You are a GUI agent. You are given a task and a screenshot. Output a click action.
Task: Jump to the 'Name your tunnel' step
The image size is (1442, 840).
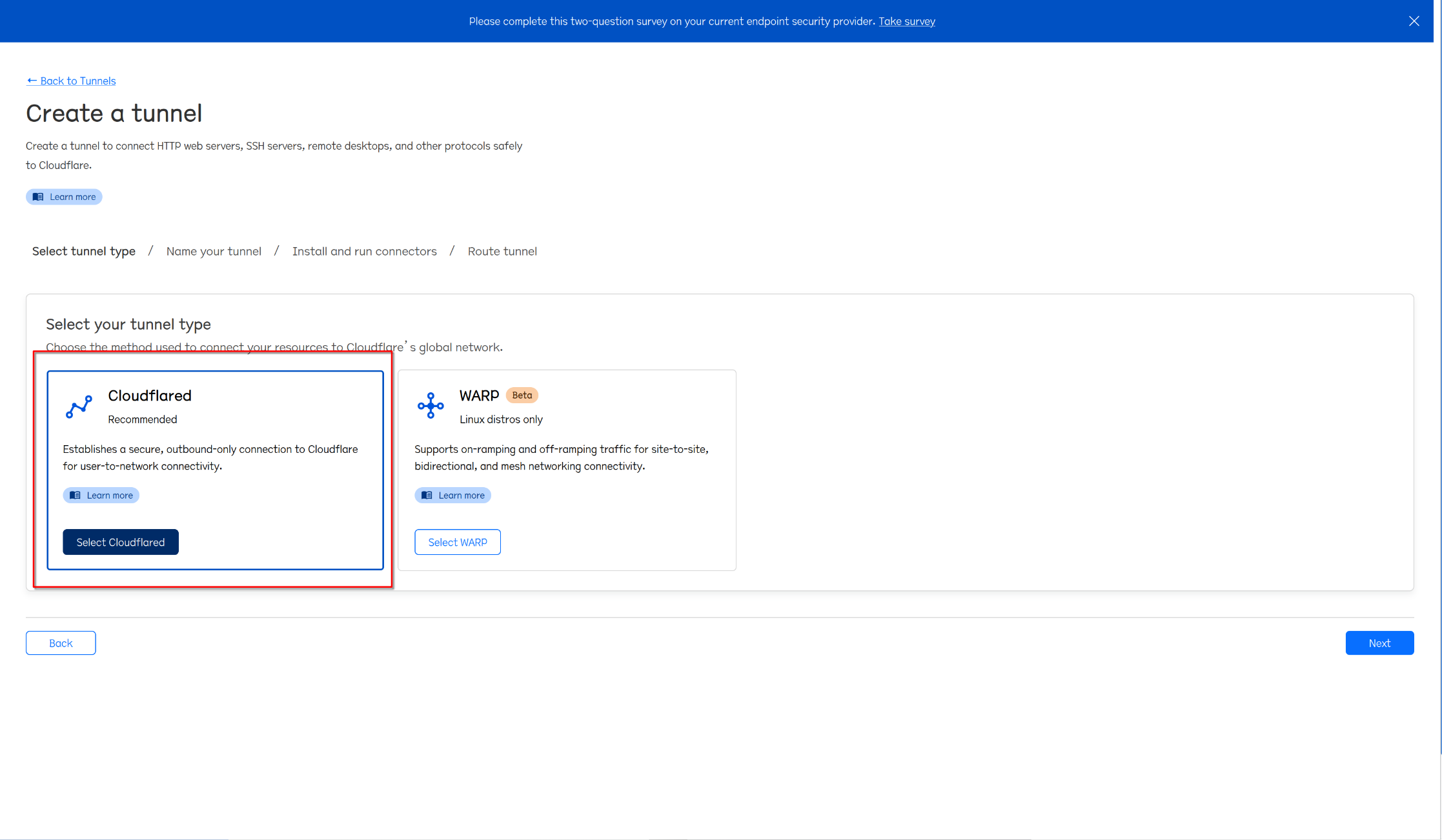pyautogui.click(x=214, y=251)
